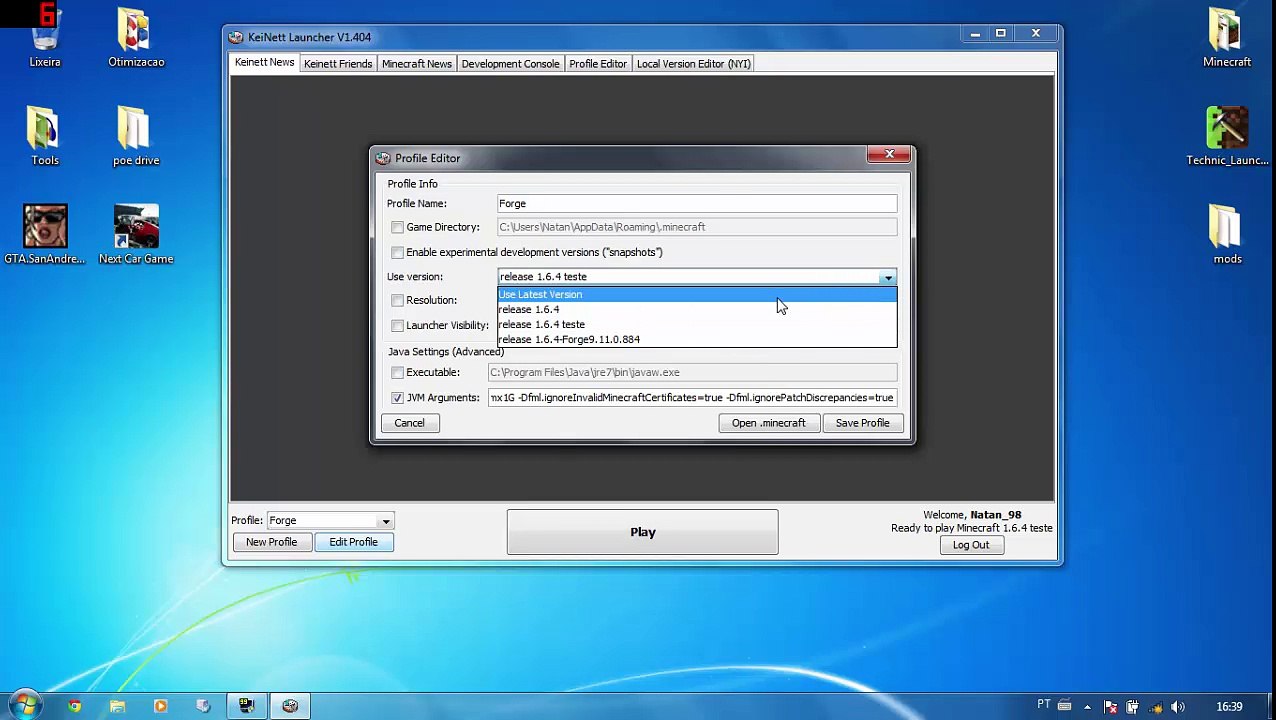Click Open .minecraft button
Image resolution: width=1276 pixels, height=720 pixels.
tap(768, 423)
